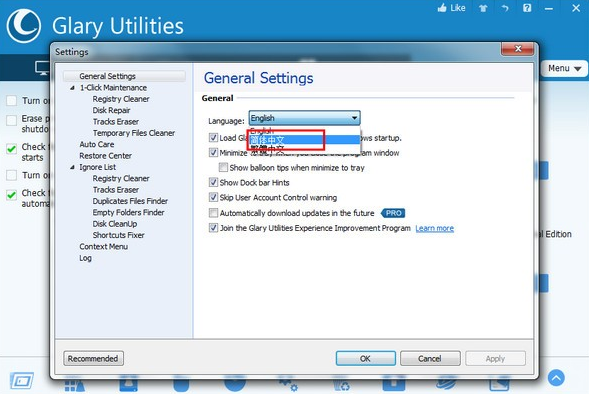Image resolution: width=589 pixels, height=394 pixels.
Task: Toggle Erase privacy on shutdown checkbox
Action: 12,120
